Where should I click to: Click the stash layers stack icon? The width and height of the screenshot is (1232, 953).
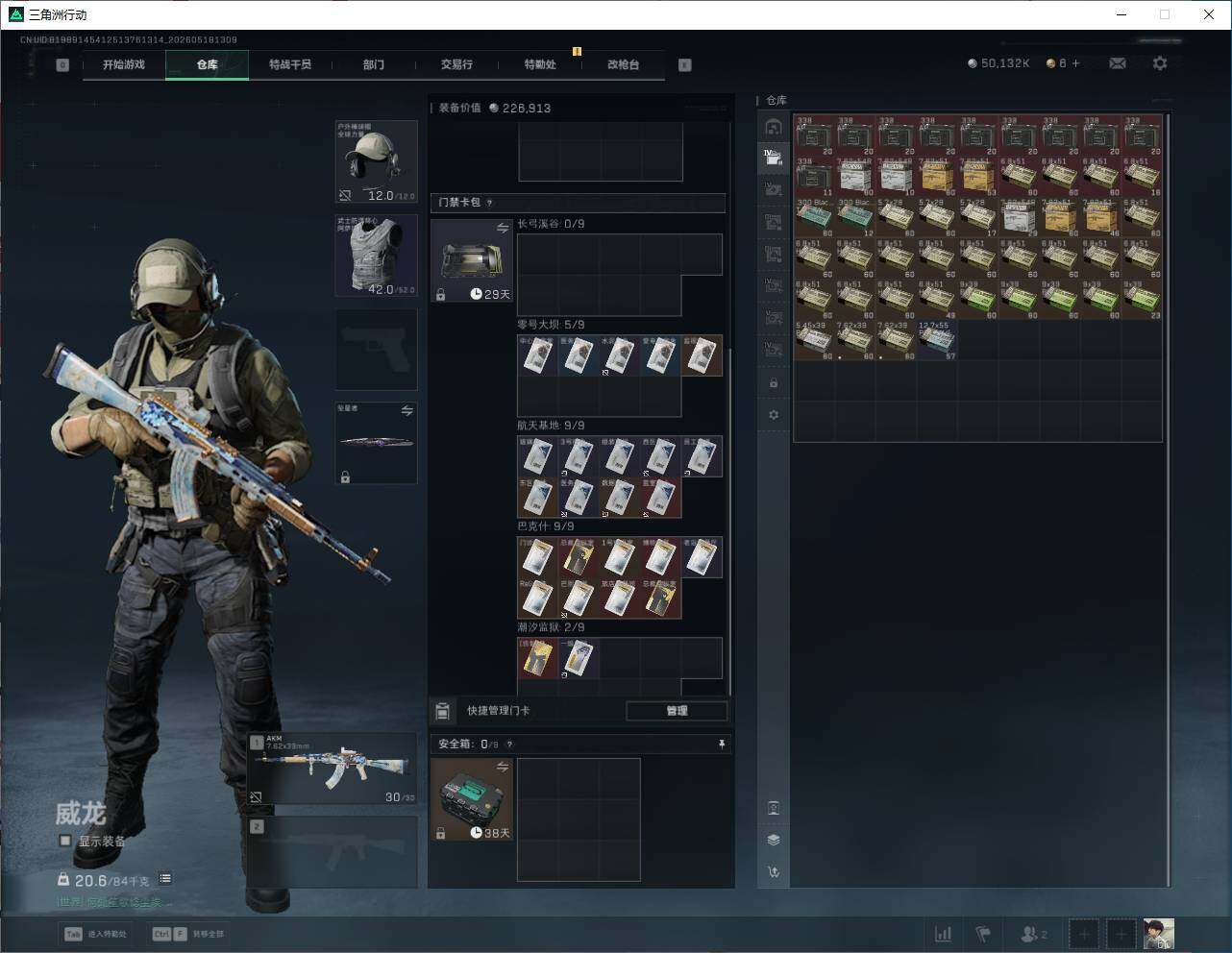(x=774, y=840)
